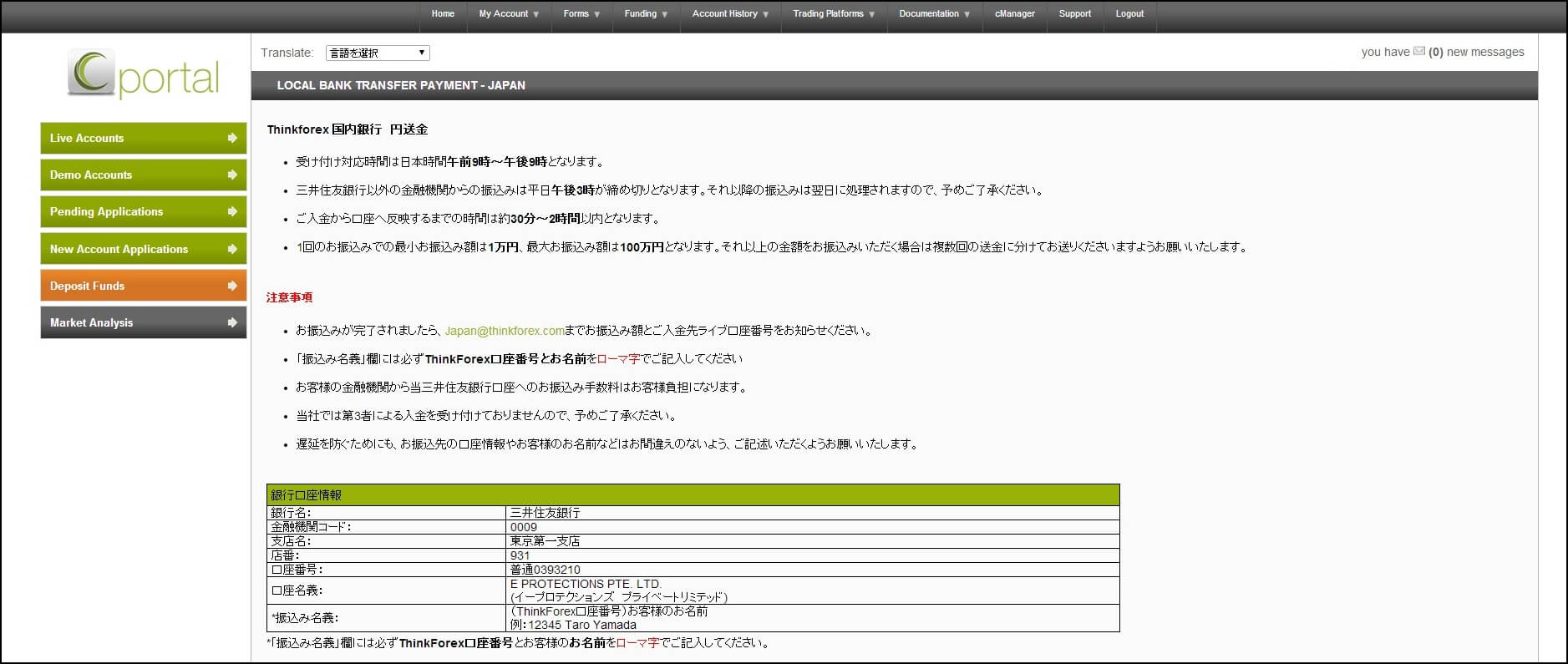This screenshot has height=664, width=1568.
Task: Click the 銀行口座情報 table header
Action: (x=693, y=494)
